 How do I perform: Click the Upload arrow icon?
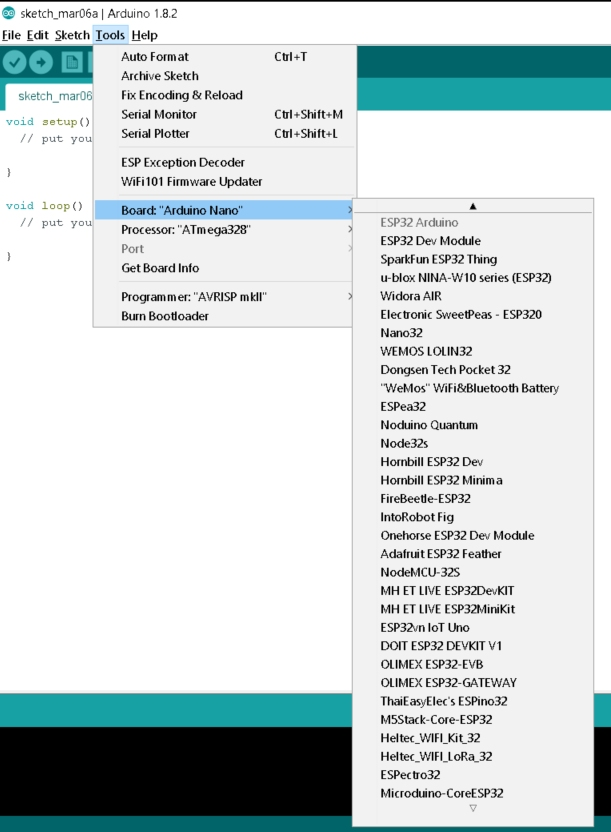pyautogui.click(x=41, y=63)
